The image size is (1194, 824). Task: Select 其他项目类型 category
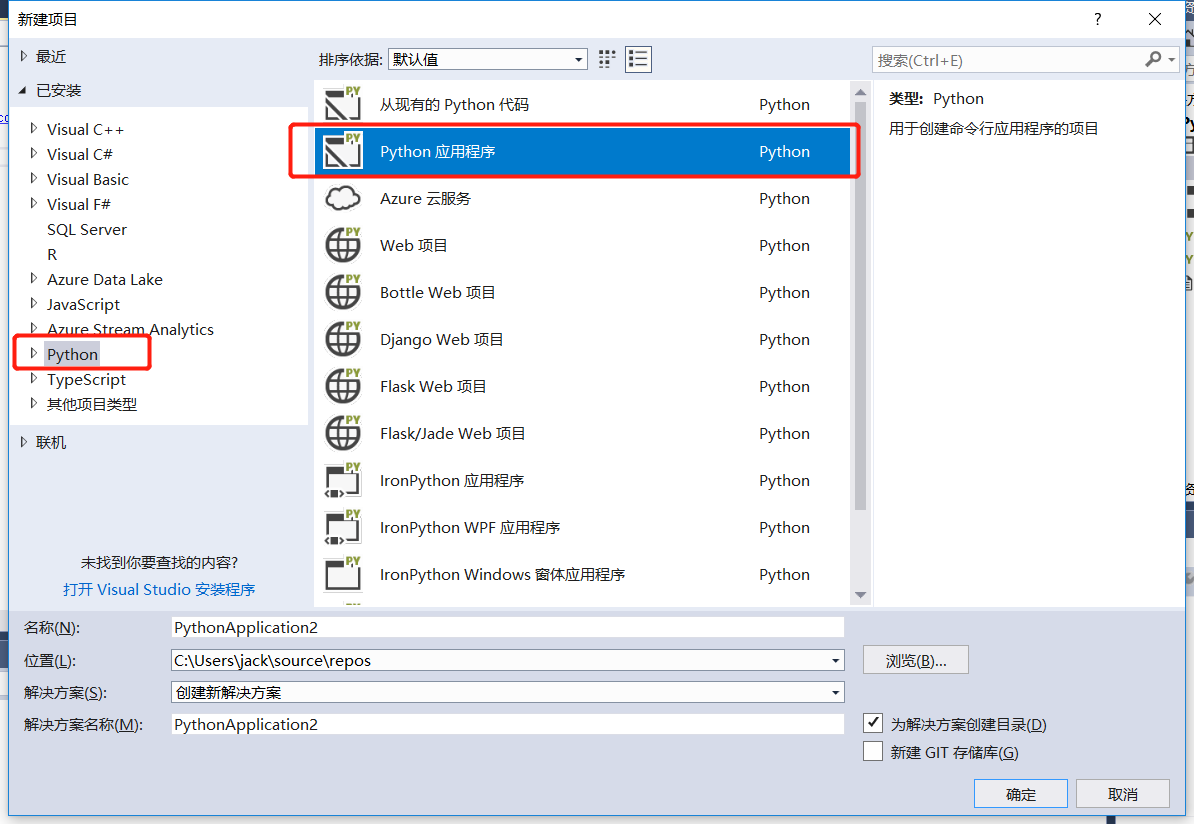click(x=91, y=404)
